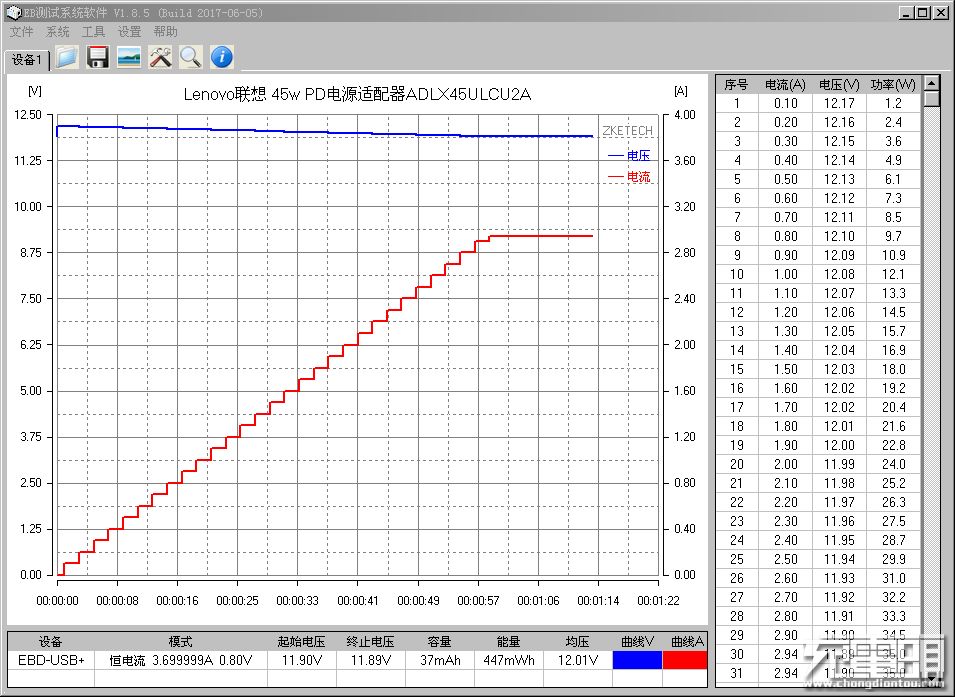Viewport: 955px width, 697px height.
Task: Open file with folder toolbar icon
Action: pos(67,57)
